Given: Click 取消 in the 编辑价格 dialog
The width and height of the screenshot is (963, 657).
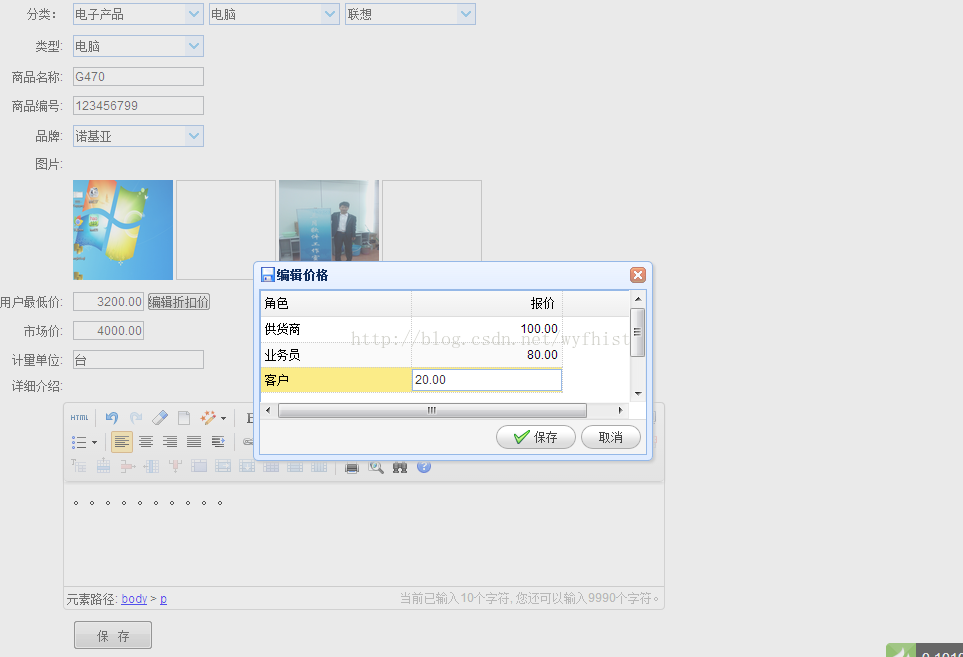Looking at the screenshot, I should coord(610,437).
